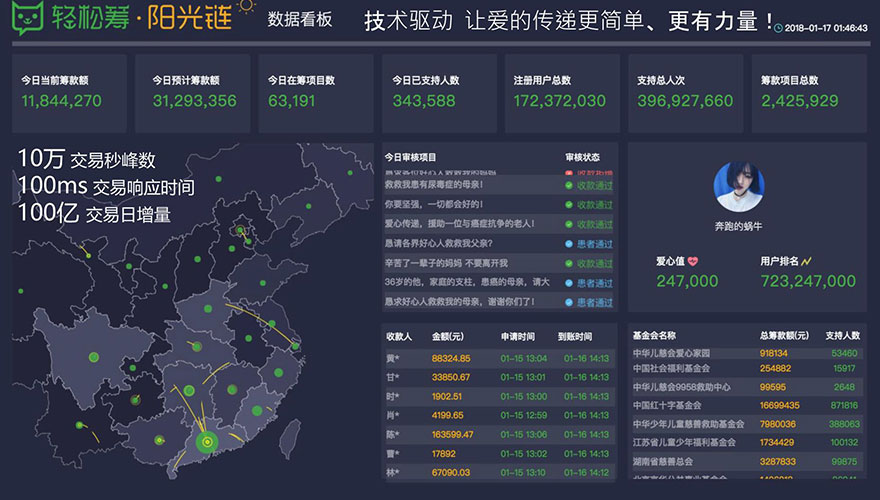Open the 今日在筹项目数 card 63,191
The width and height of the screenshot is (880, 500).
[316, 93]
